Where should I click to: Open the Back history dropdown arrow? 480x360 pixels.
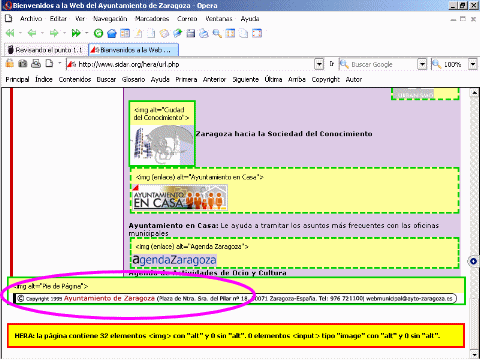point(42,33)
